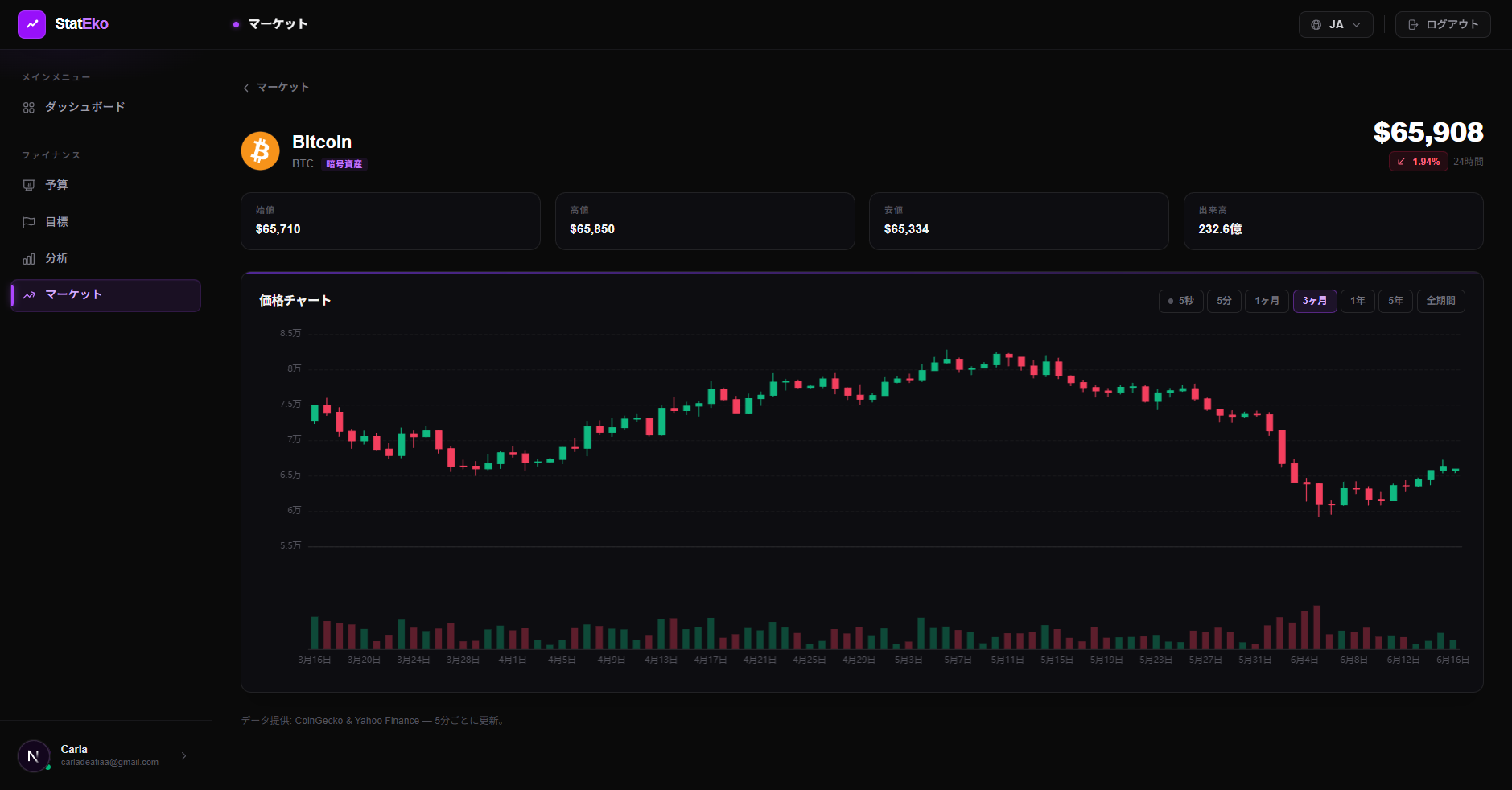
Task: Click the BTC ticker symbol text
Action: pyautogui.click(x=303, y=164)
